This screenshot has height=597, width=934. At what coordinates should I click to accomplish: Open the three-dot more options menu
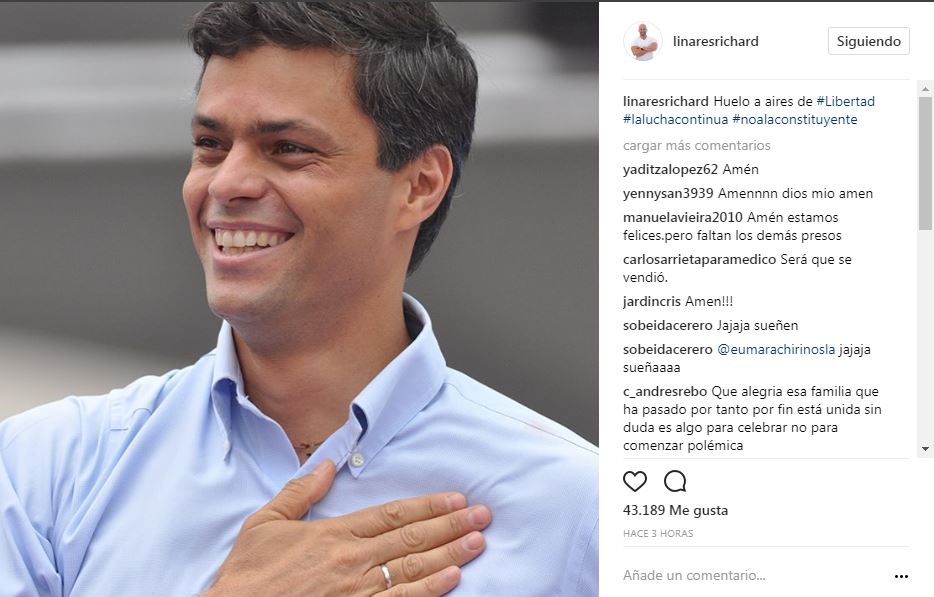point(901,576)
